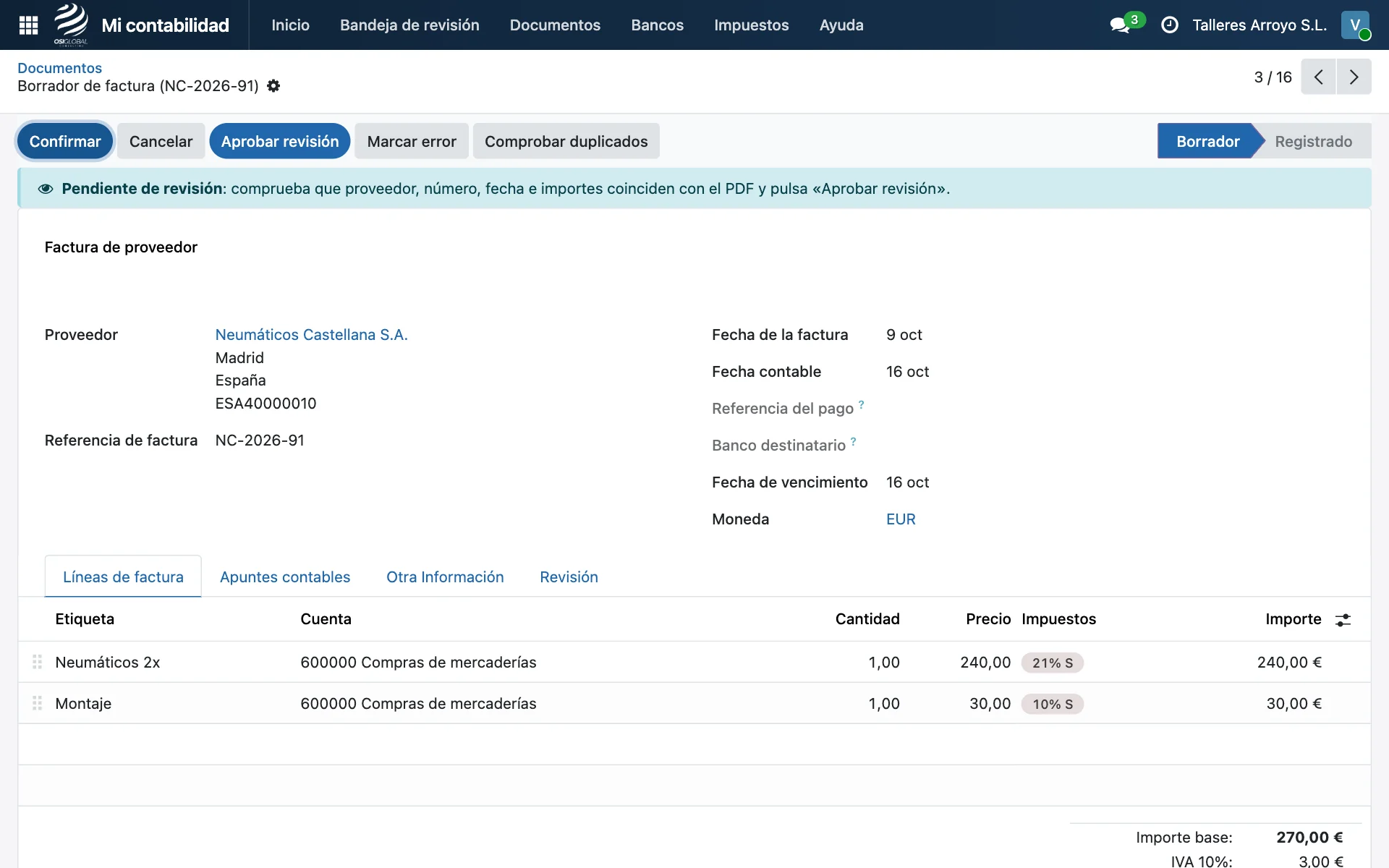Select Líneas de factura tab
The height and width of the screenshot is (868, 1389).
(123, 576)
